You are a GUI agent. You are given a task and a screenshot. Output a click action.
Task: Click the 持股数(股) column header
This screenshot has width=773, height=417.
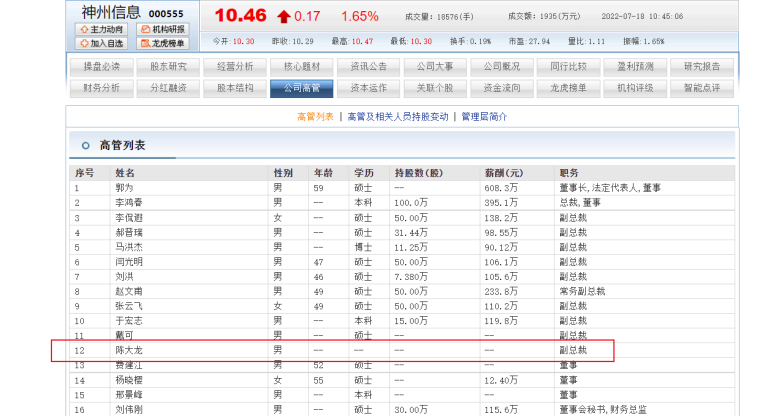point(418,173)
